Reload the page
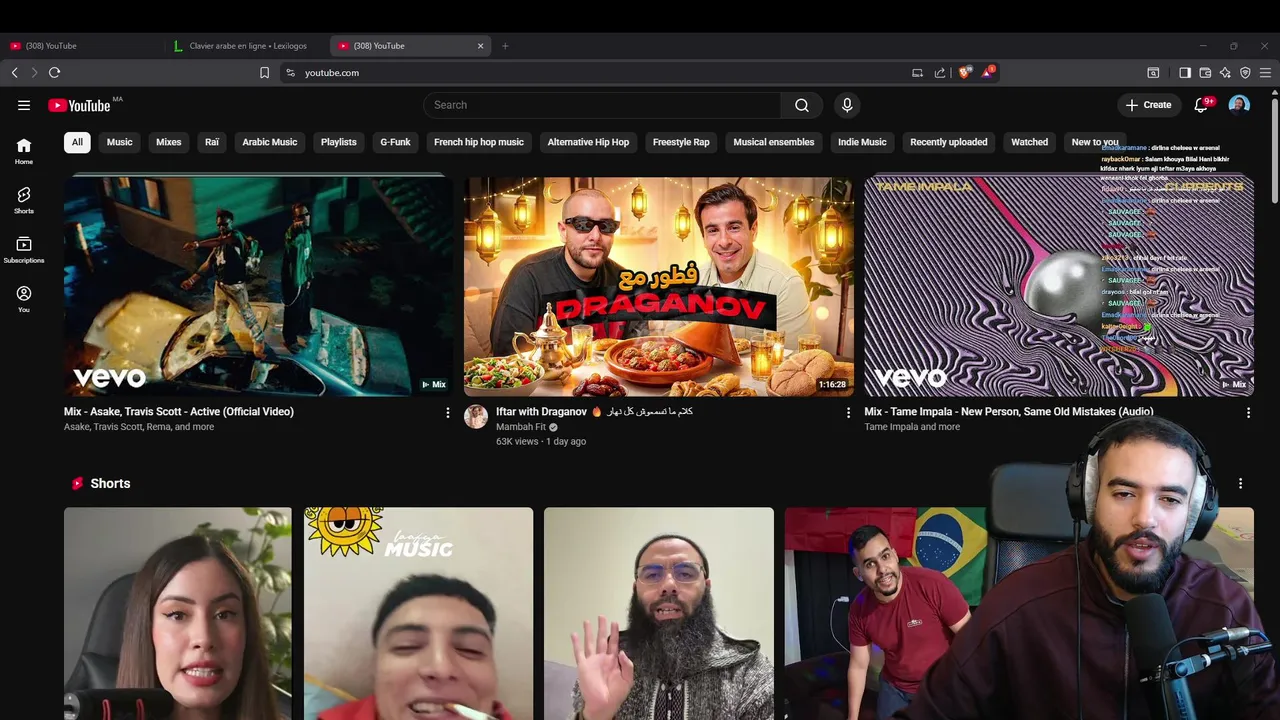1280x720 pixels. point(54,72)
